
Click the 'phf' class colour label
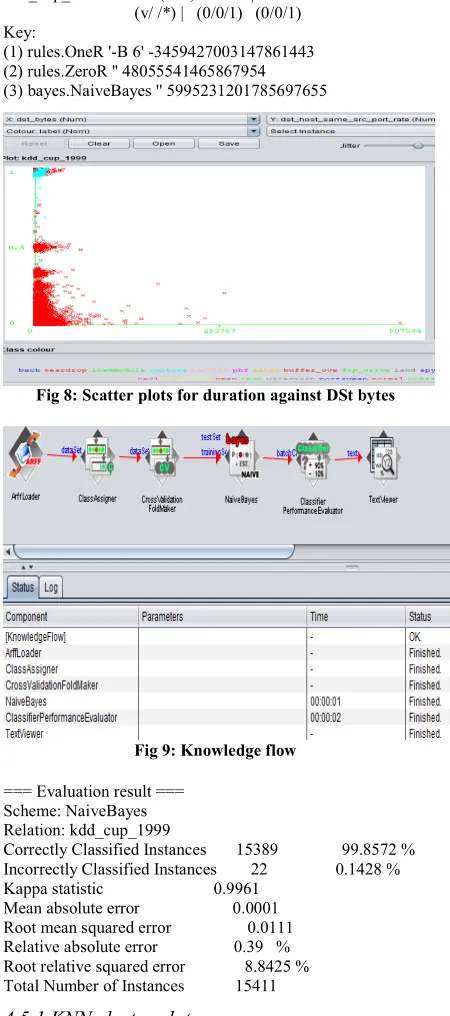[x=239, y=370]
